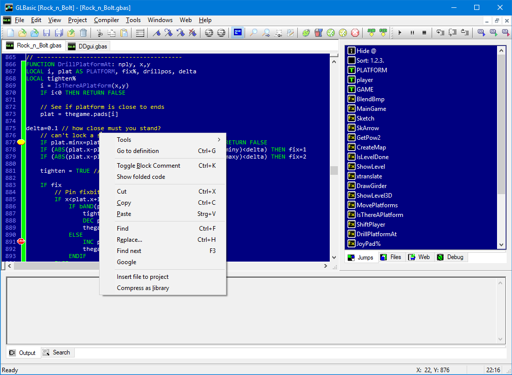Open the Compiler menu
512x375 pixels.
click(106, 20)
